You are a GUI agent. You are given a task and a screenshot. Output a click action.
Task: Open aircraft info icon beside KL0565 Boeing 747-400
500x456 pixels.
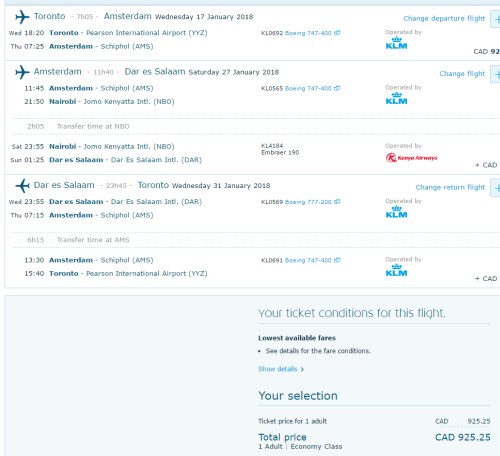337,88
